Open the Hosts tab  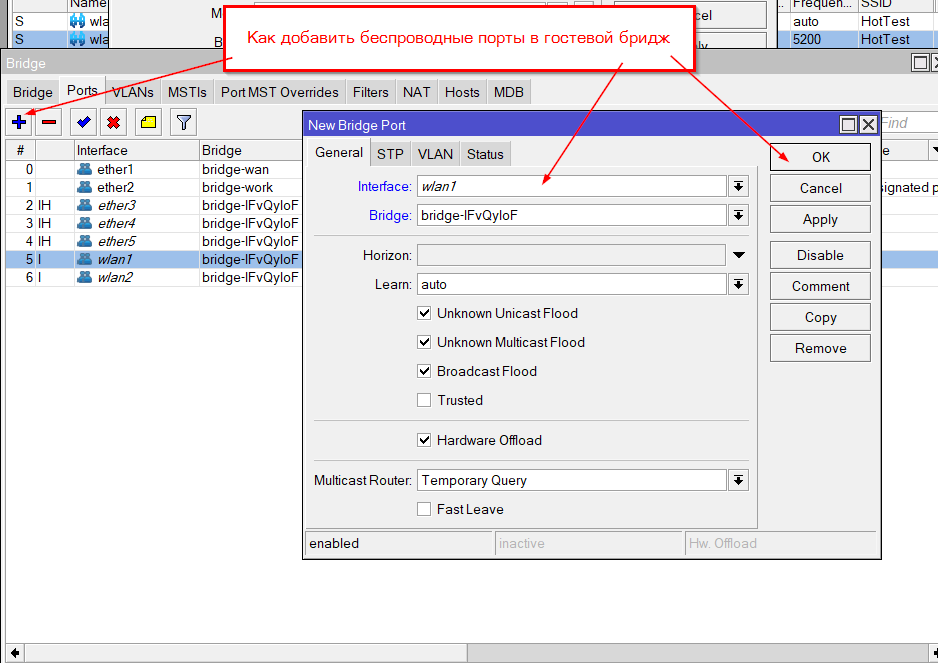pos(462,92)
